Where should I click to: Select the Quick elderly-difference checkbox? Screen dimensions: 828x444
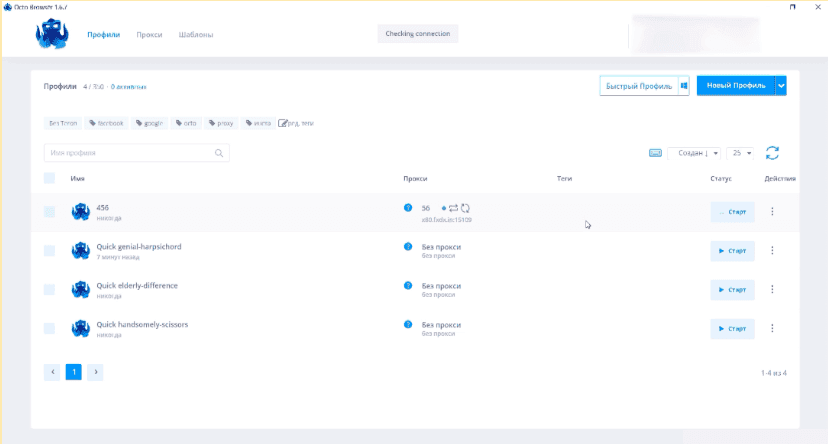click(x=50, y=289)
